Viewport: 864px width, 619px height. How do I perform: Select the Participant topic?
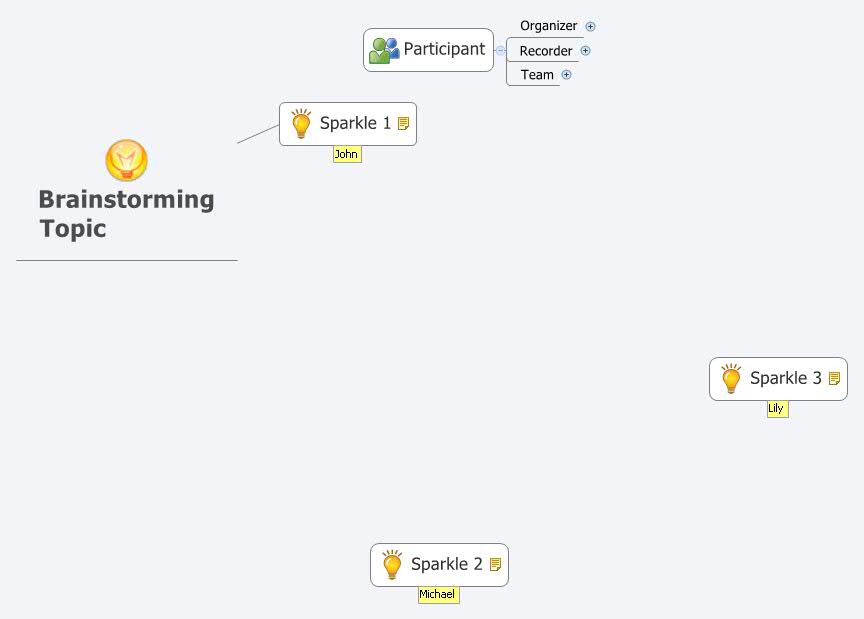443,48
